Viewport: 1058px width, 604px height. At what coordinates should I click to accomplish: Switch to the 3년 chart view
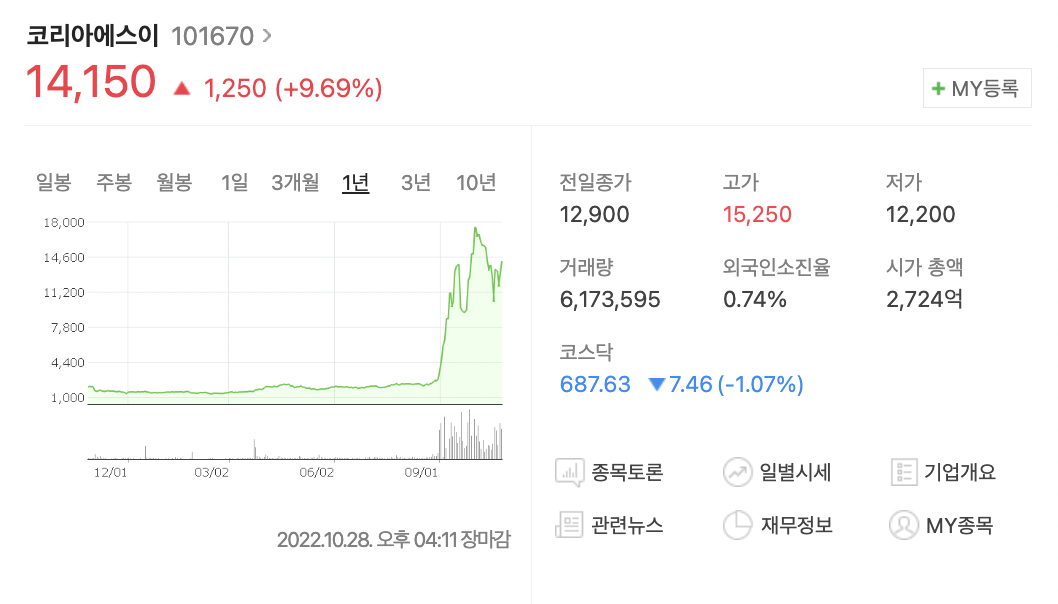(414, 183)
